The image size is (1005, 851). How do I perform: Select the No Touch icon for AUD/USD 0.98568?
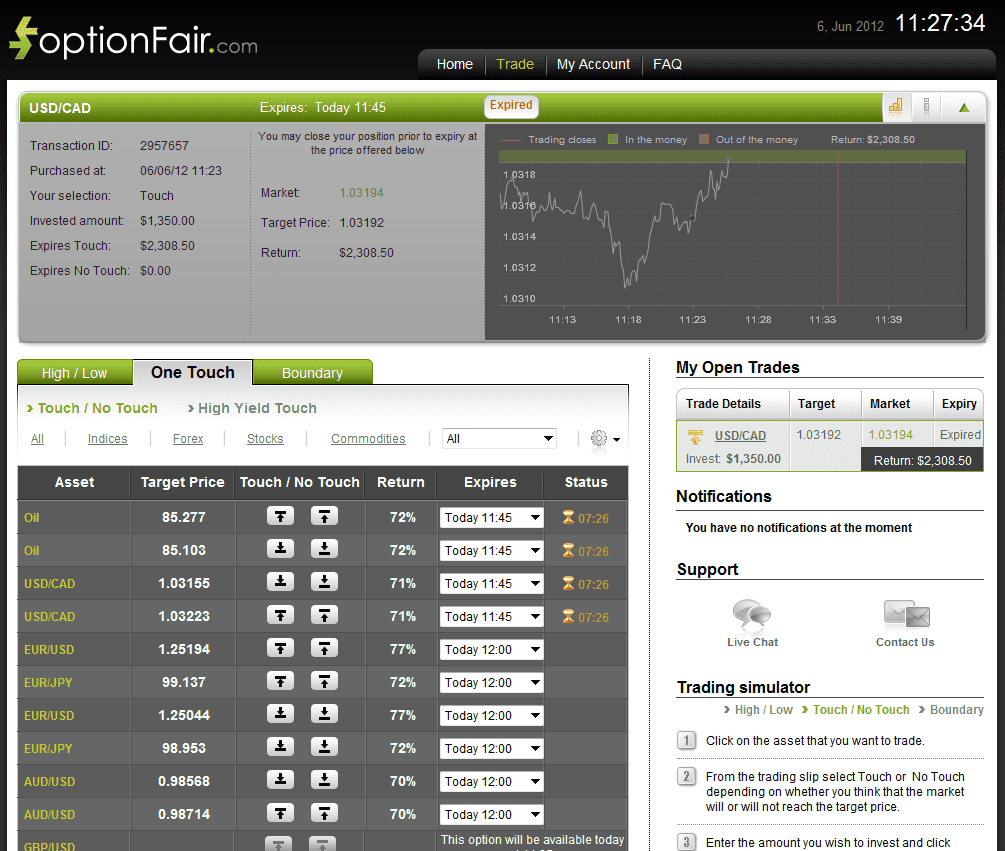323,781
